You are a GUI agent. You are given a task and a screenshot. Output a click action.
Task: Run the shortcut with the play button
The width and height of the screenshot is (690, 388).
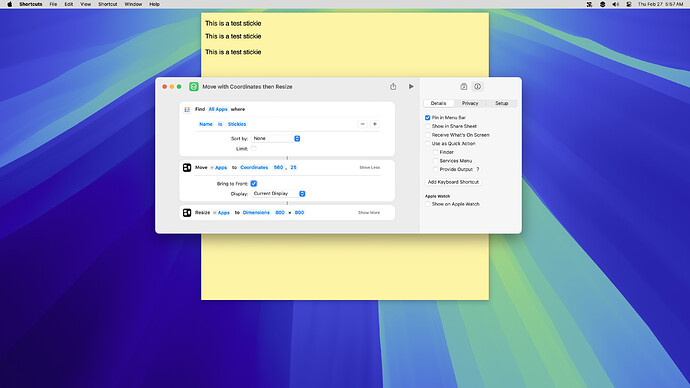(x=411, y=87)
